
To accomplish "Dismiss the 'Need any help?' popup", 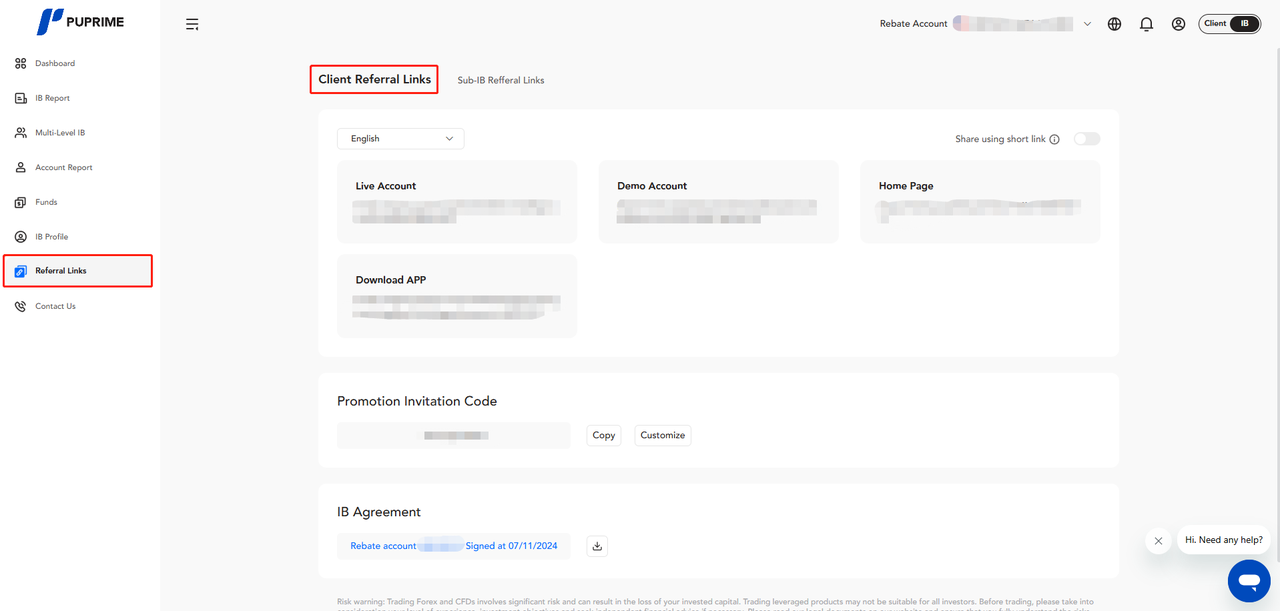I will point(1158,541).
